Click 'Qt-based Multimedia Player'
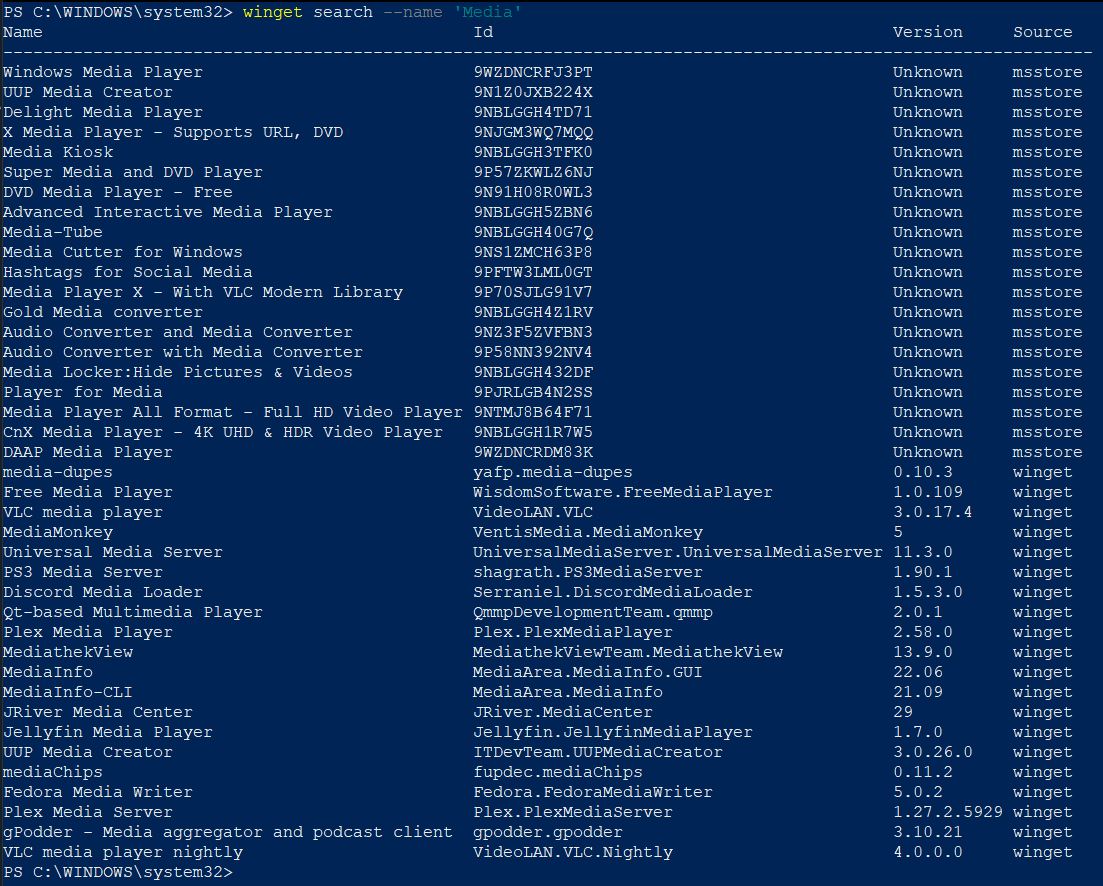The image size is (1103, 886). (132, 612)
